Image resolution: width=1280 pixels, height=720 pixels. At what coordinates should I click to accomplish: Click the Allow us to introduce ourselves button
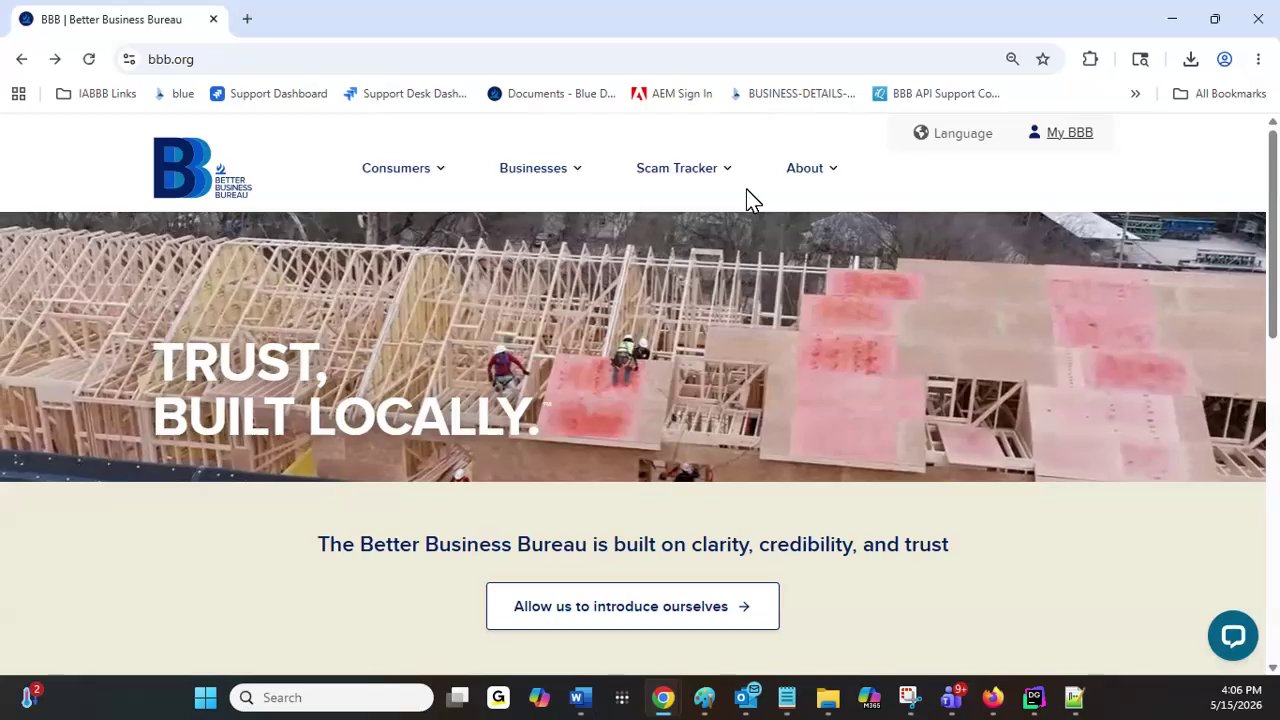[x=633, y=606]
